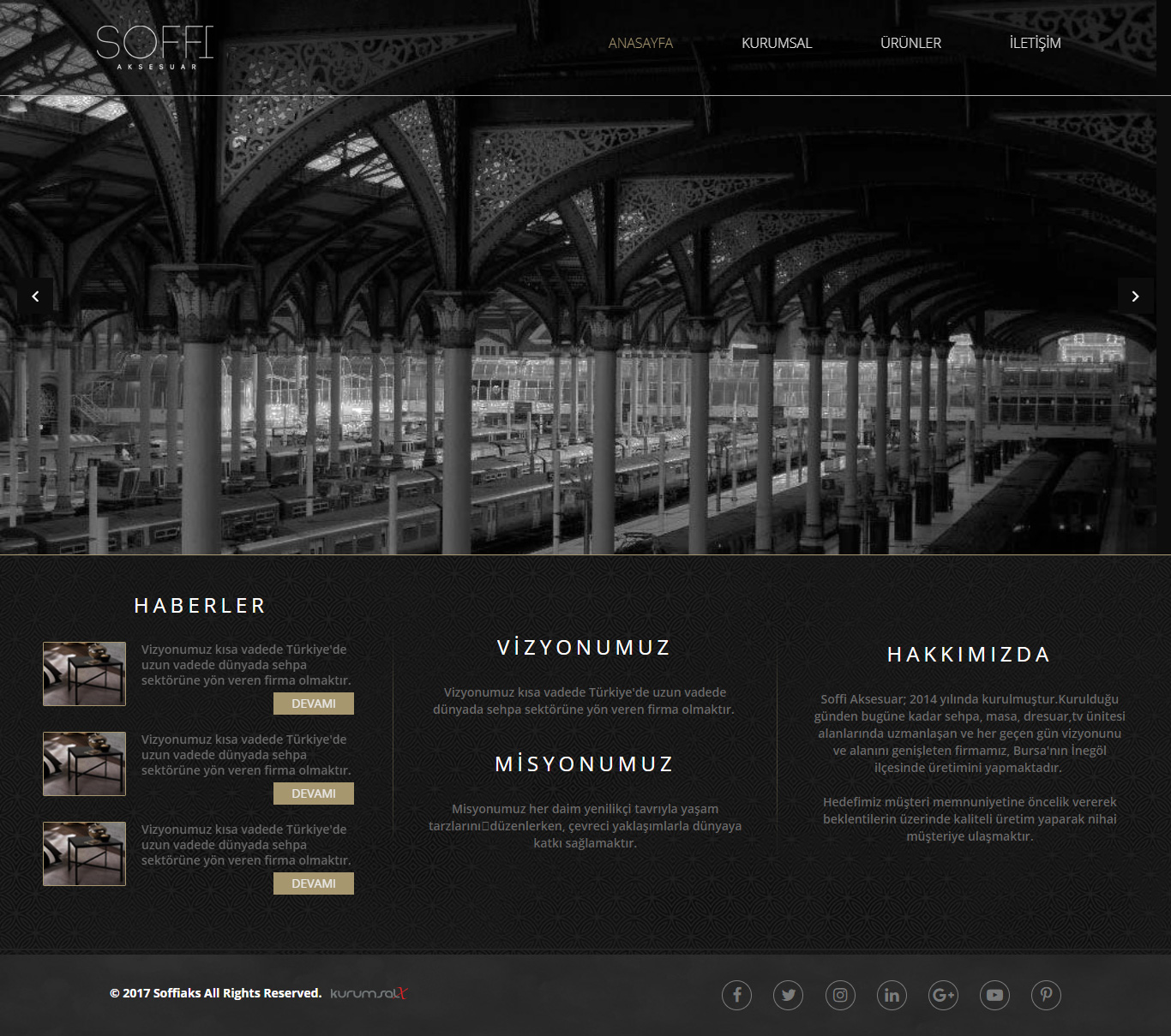Open the Pinterest social icon
Image resolution: width=1171 pixels, height=1036 pixels.
click(1046, 995)
